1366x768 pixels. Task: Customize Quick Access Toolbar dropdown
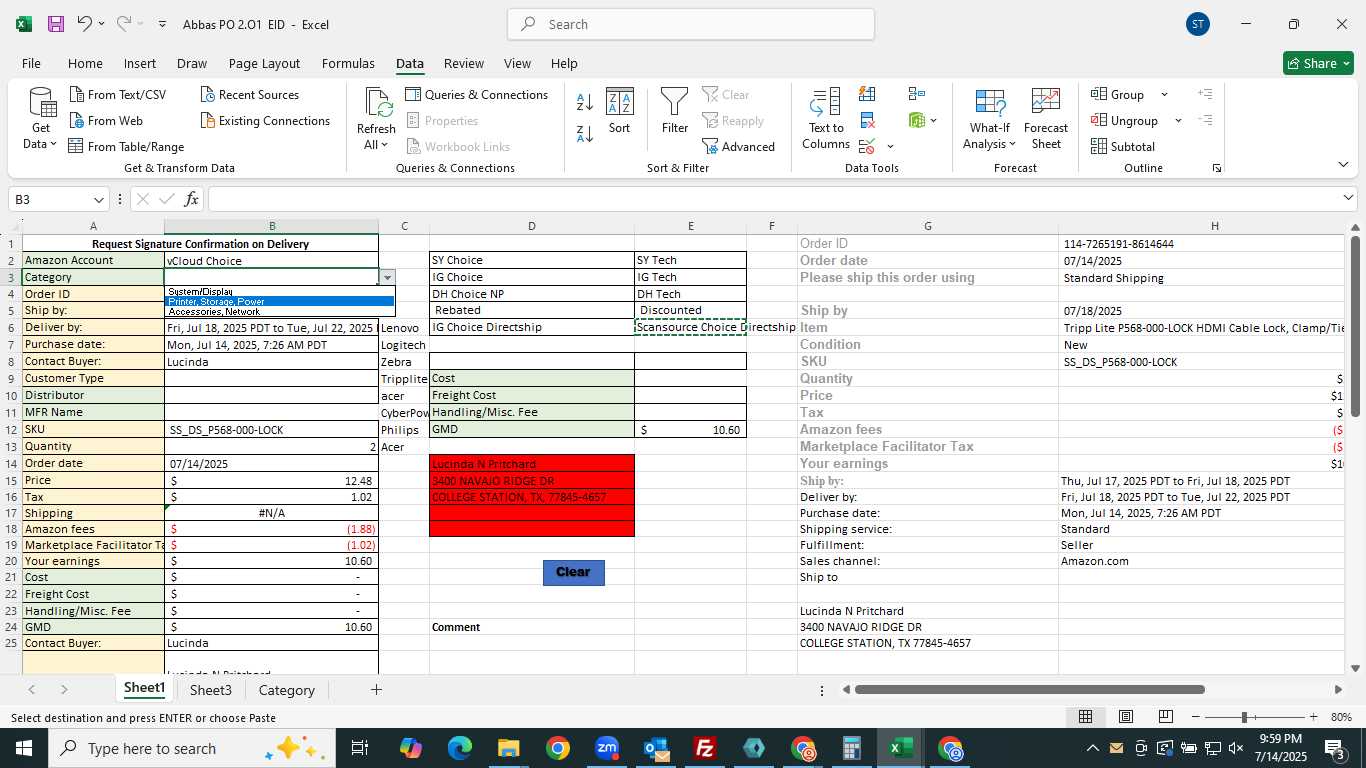[x=162, y=24]
